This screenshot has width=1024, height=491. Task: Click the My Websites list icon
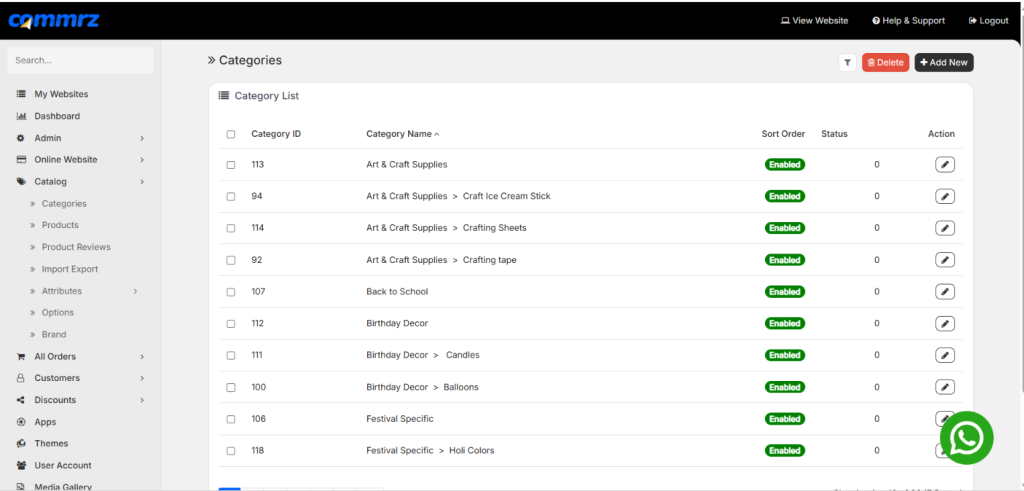pos(21,94)
